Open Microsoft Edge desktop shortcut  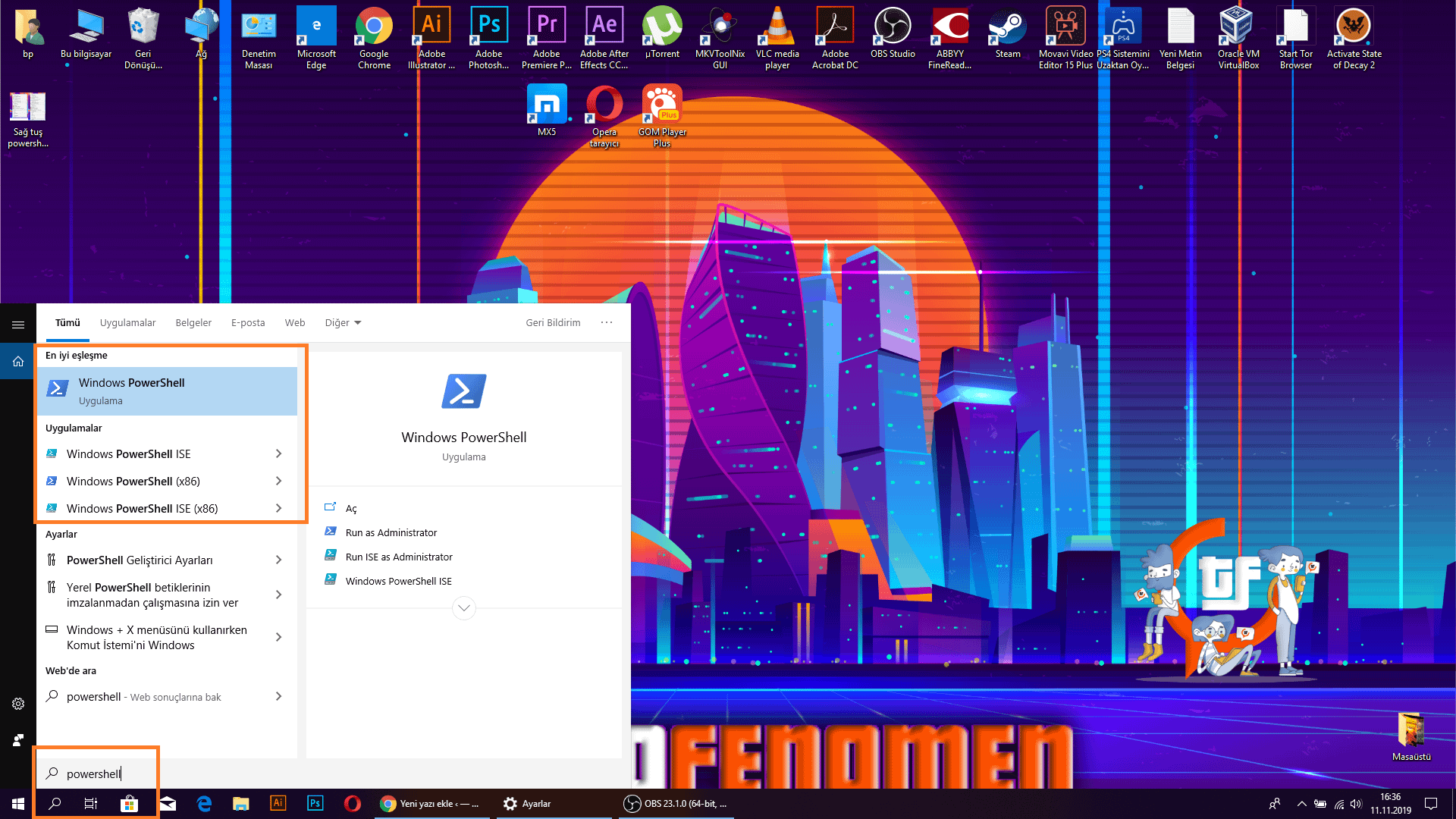(x=316, y=38)
